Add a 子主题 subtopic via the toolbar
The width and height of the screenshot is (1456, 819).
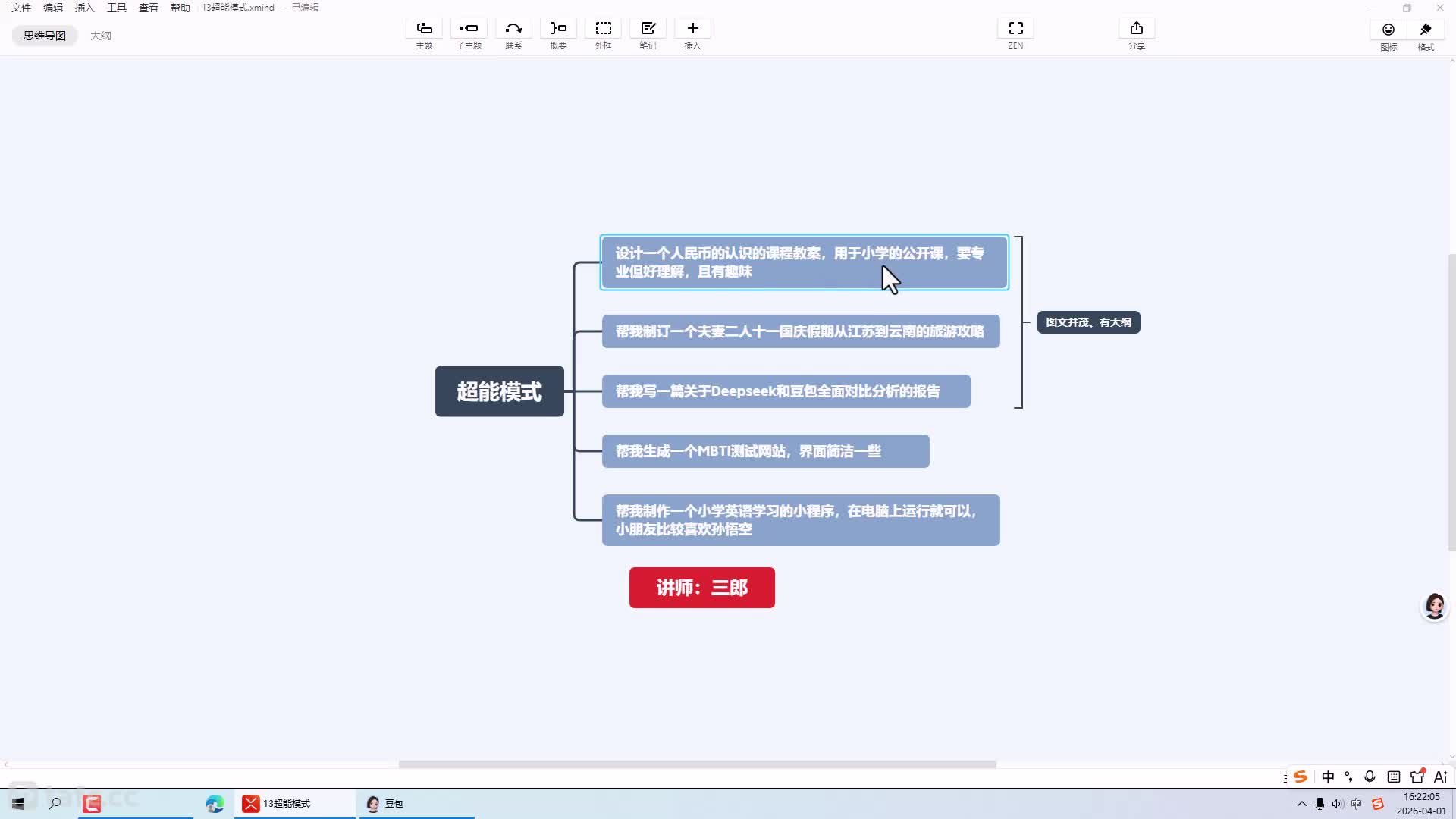[x=469, y=29]
